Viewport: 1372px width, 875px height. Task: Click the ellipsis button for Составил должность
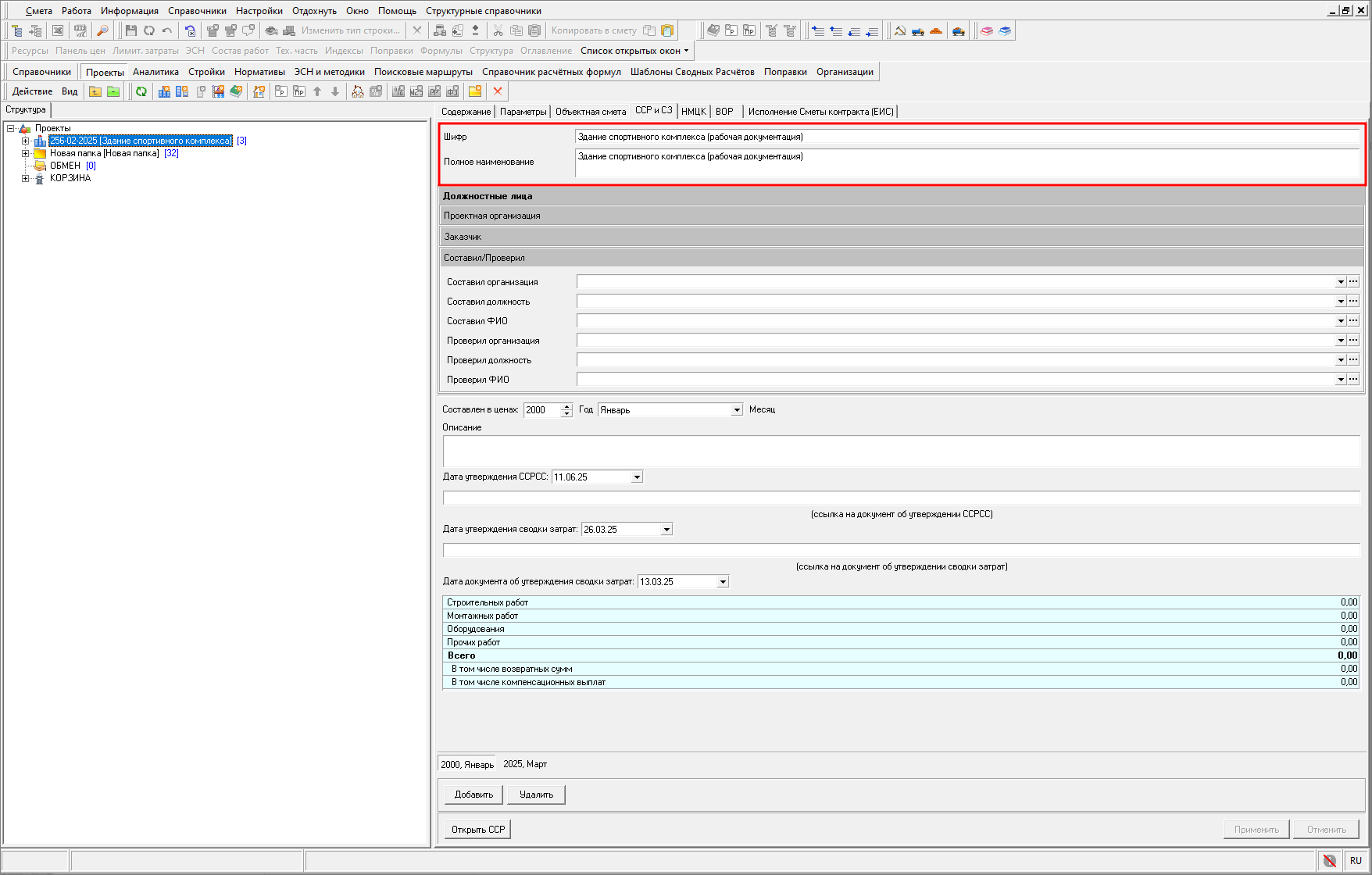(1353, 302)
